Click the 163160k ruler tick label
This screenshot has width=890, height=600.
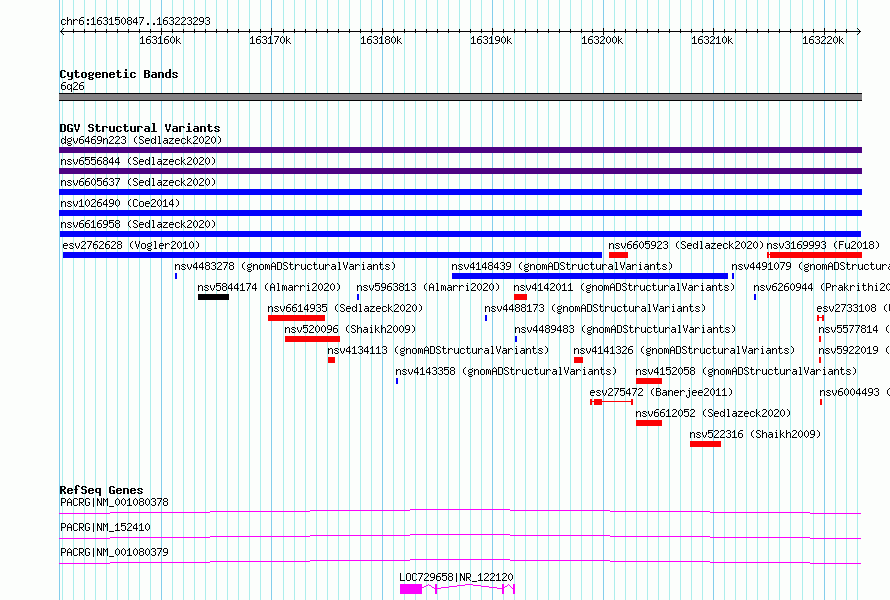(x=160, y=40)
